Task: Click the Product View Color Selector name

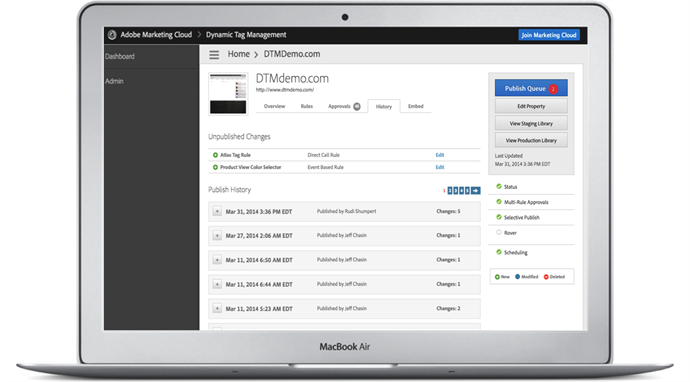Action: coord(250,167)
